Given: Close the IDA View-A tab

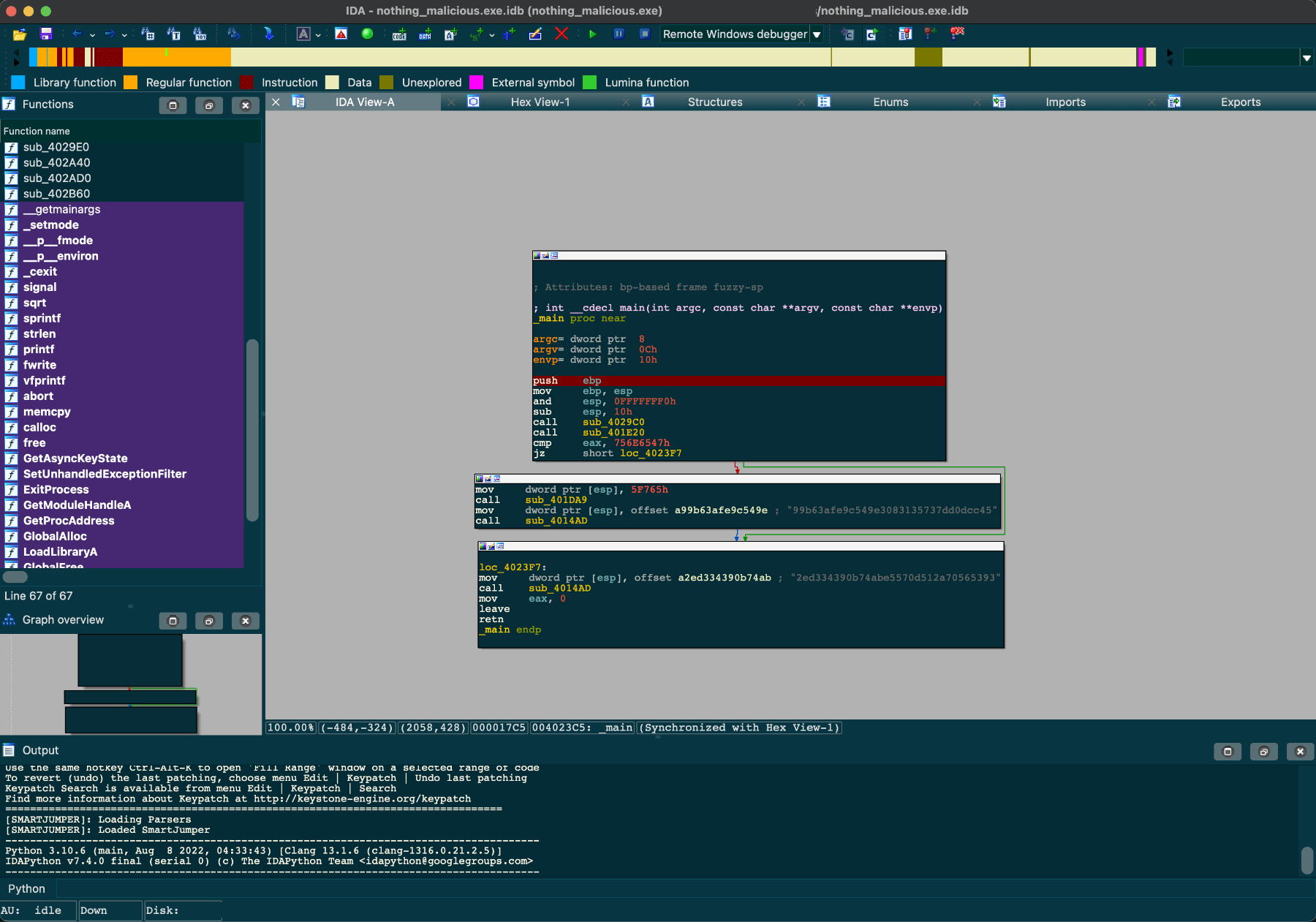Looking at the screenshot, I should [x=276, y=102].
